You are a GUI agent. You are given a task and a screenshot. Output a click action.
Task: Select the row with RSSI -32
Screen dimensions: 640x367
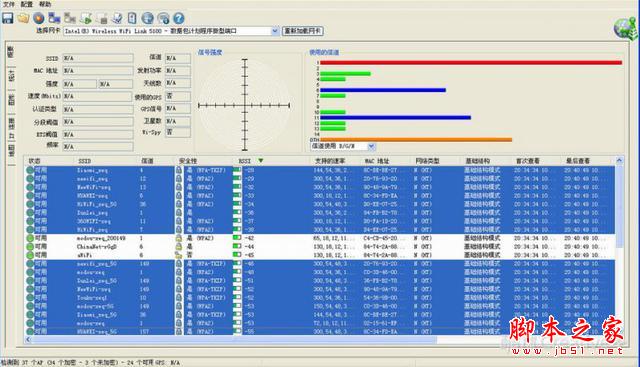(320, 187)
